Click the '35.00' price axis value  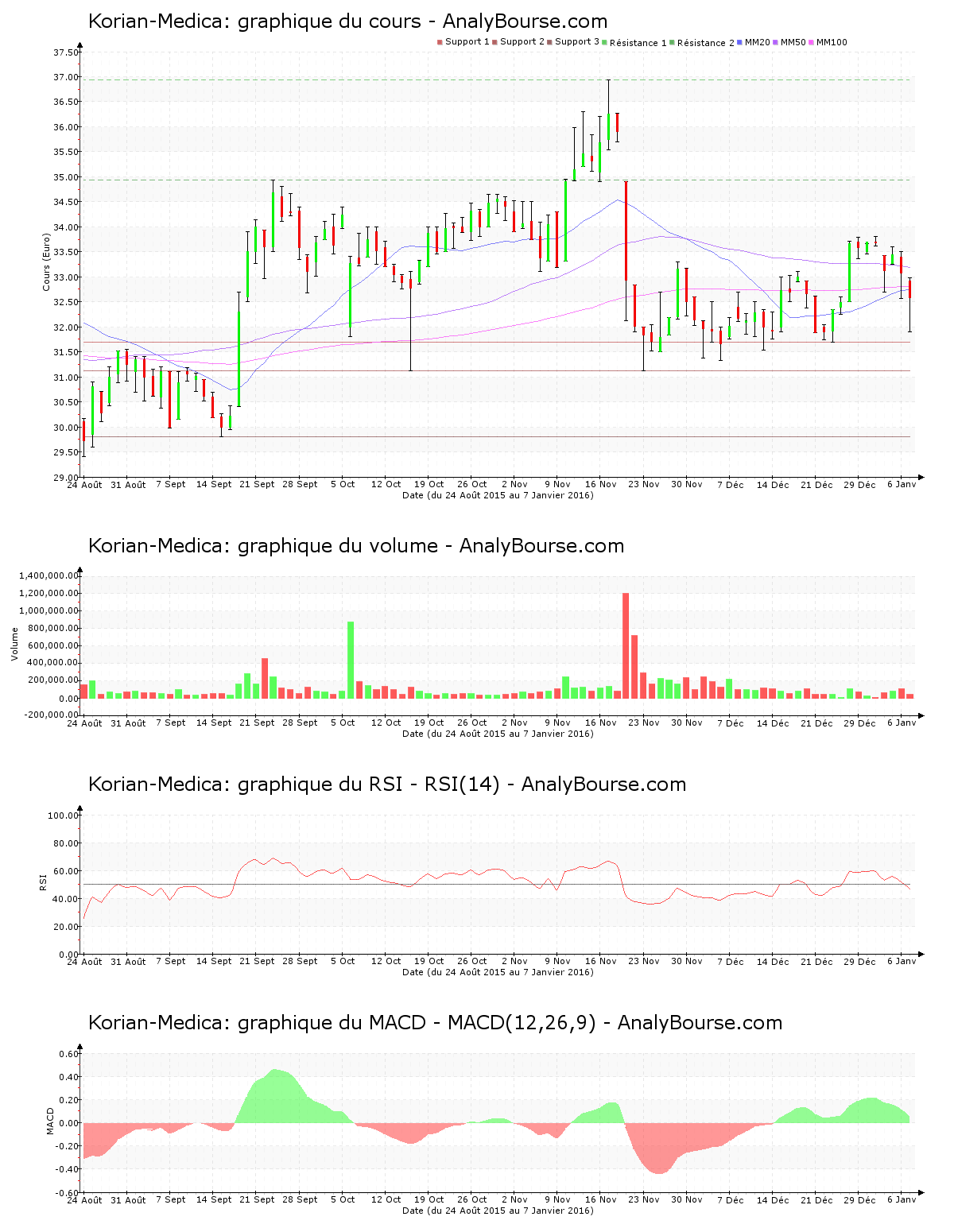click(x=66, y=177)
